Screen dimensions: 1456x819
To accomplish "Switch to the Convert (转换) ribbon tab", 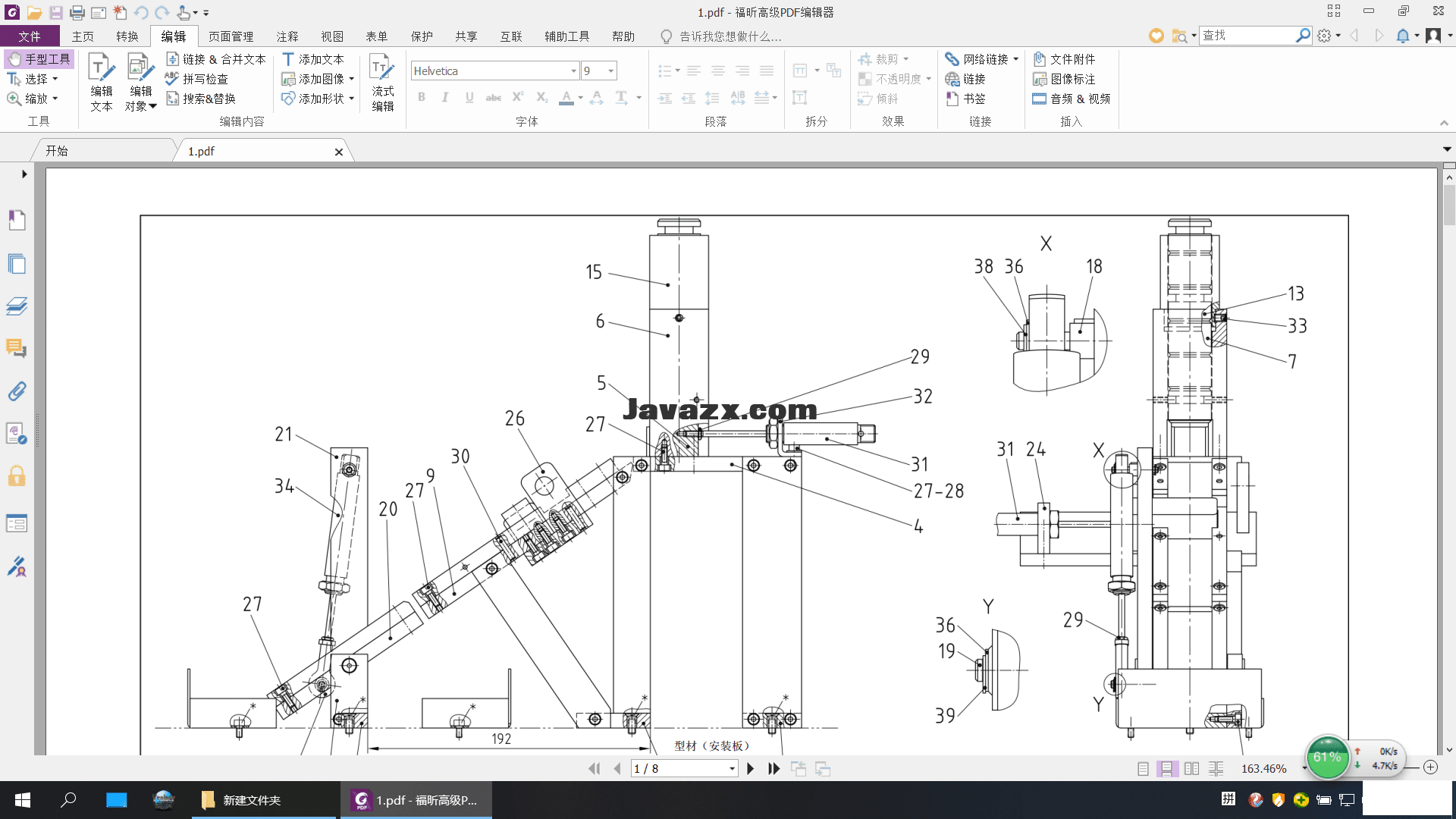I will pos(127,36).
